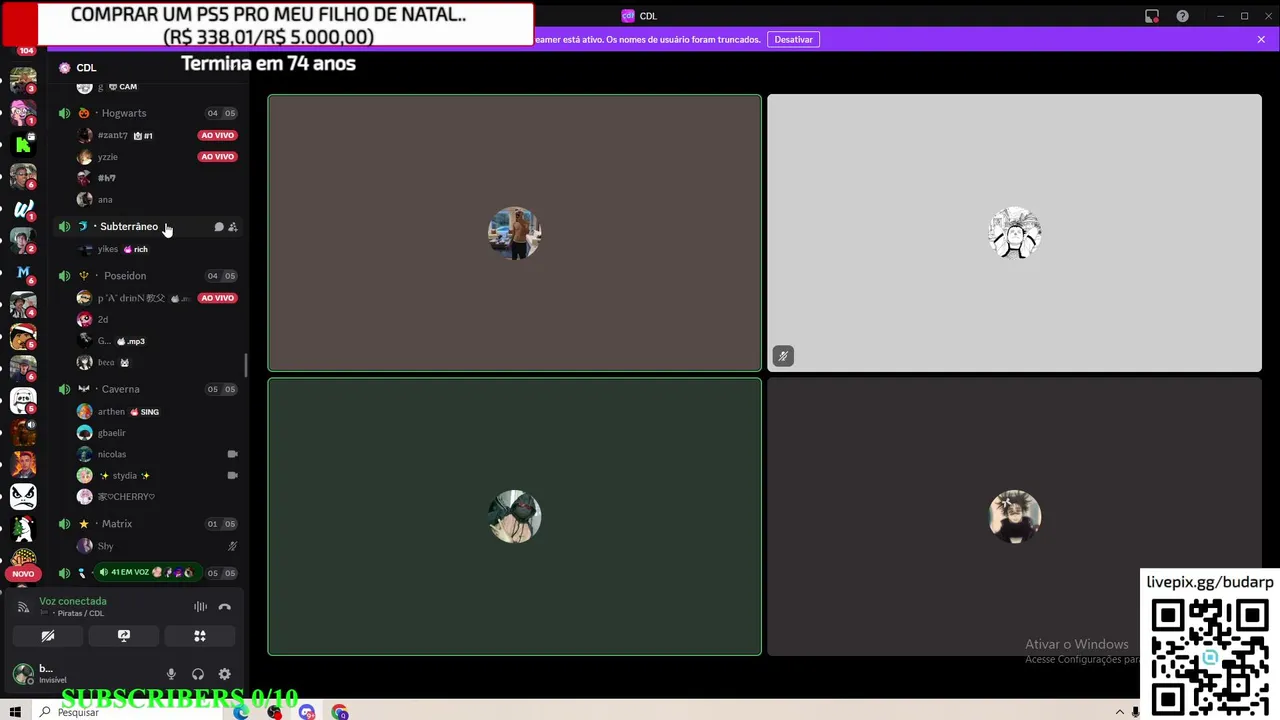Click the Pesquisar taskbar search box
This screenshot has width=1280, height=720.
(130, 712)
